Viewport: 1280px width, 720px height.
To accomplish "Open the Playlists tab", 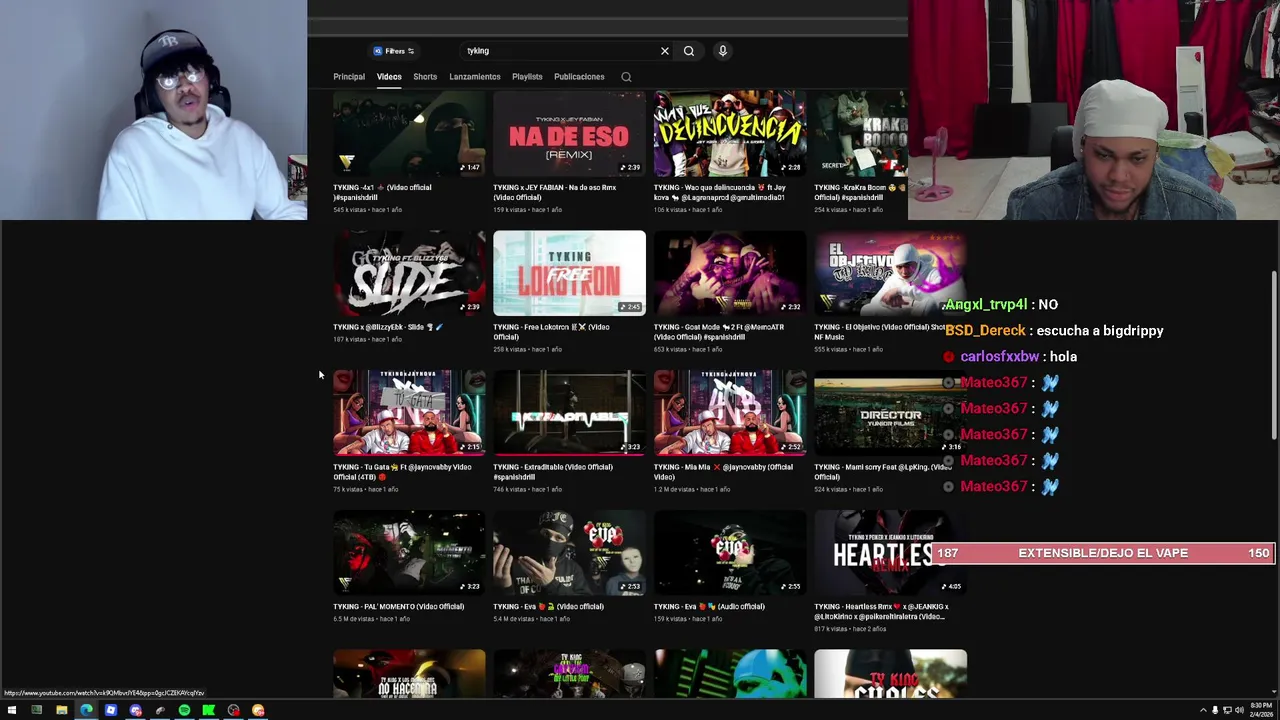I will pyautogui.click(x=527, y=77).
